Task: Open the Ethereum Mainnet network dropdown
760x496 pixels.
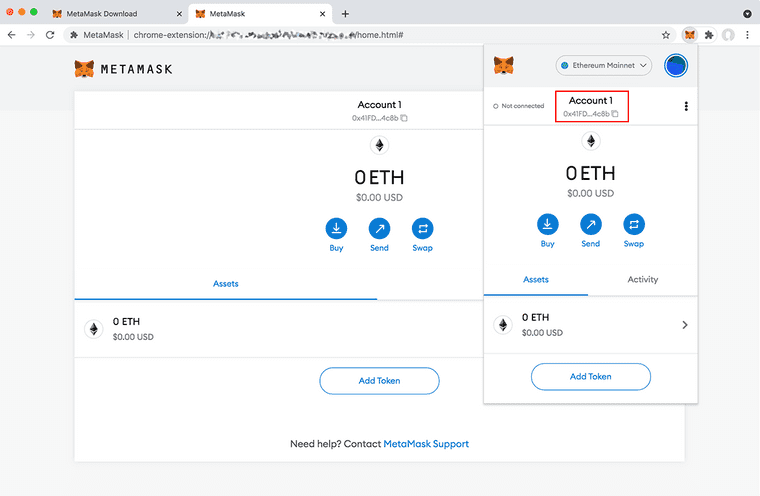Action: click(603, 65)
